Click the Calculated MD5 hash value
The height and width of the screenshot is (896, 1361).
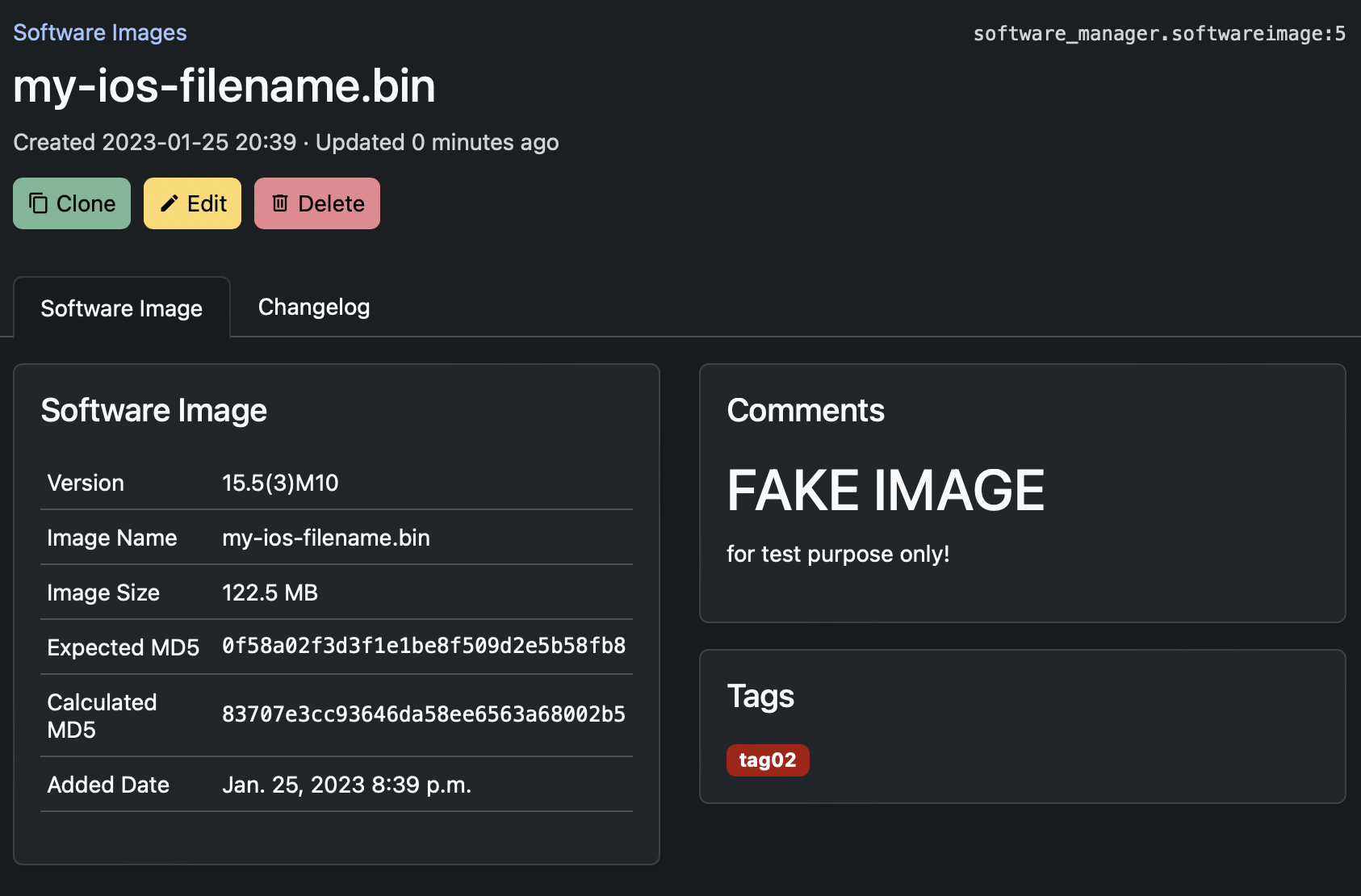pos(424,714)
